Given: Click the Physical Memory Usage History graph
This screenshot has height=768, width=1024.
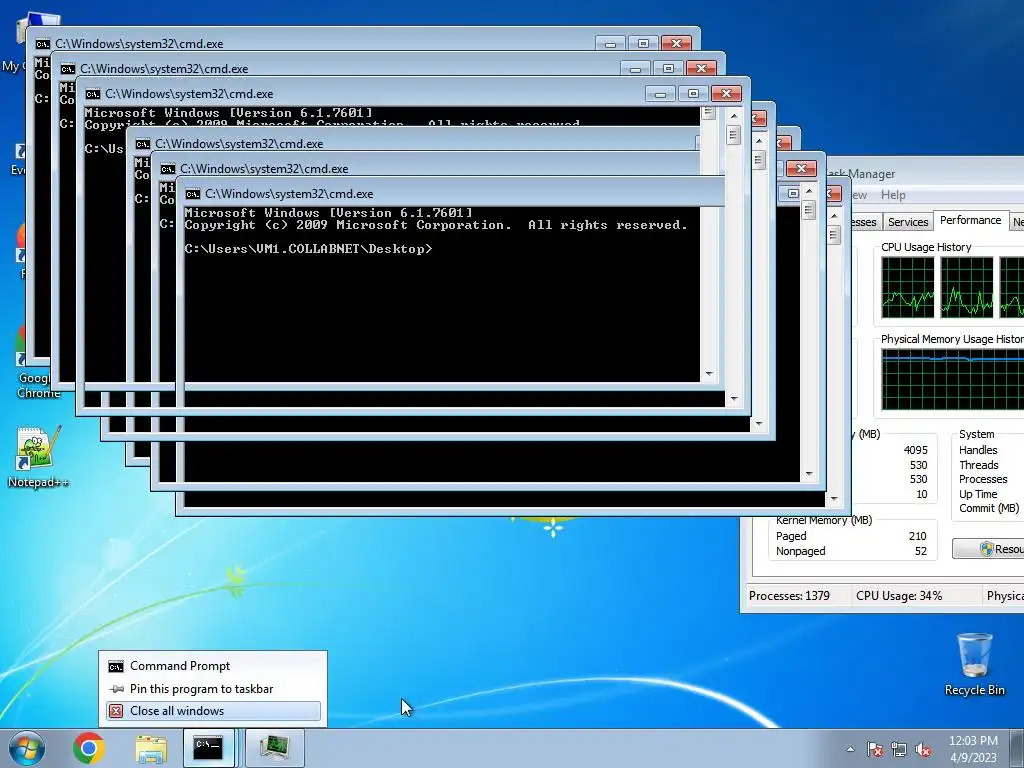Looking at the screenshot, I should (x=953, y=379).
